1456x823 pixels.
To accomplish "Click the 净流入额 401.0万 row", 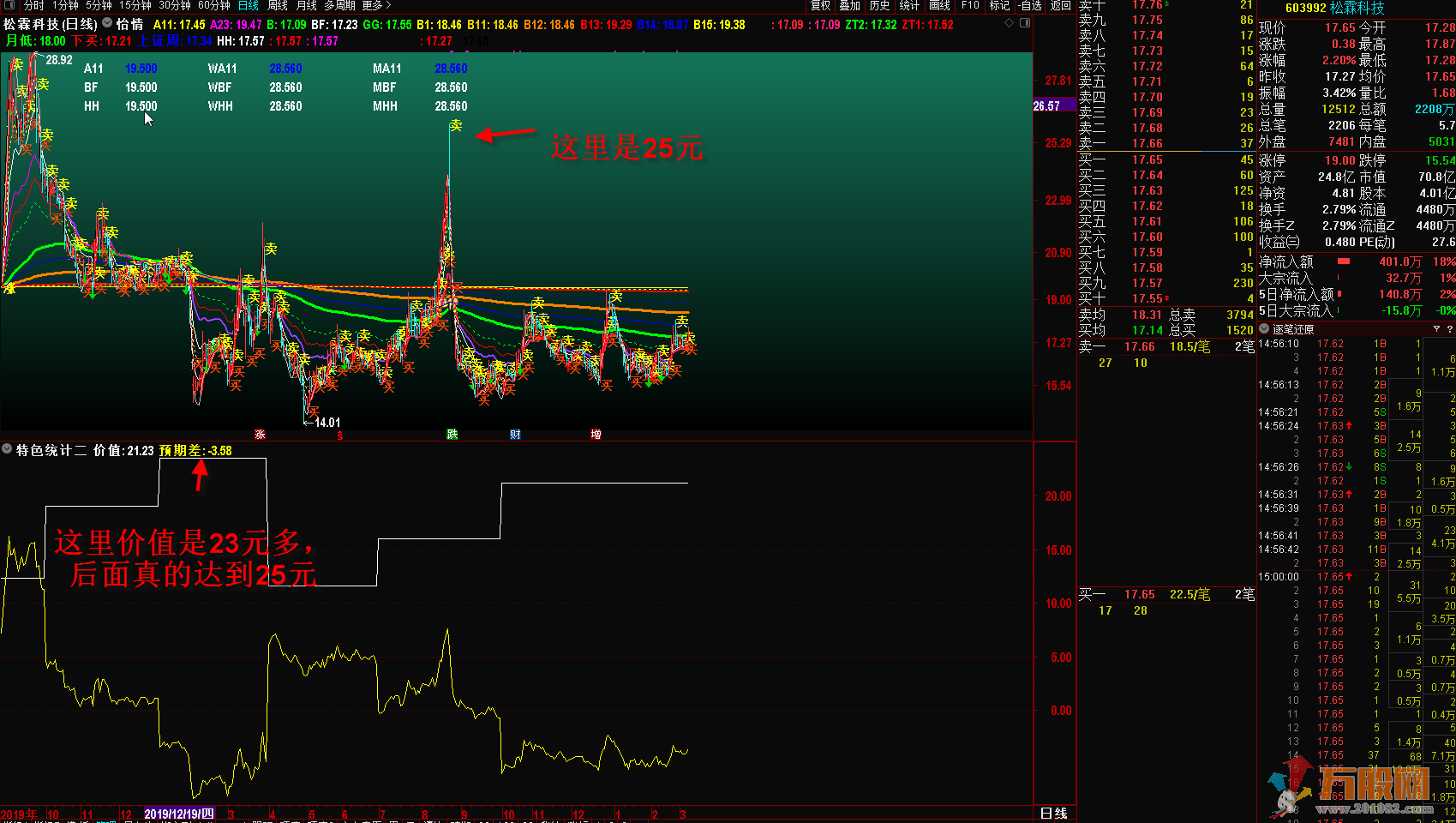I will (1357, 261).
